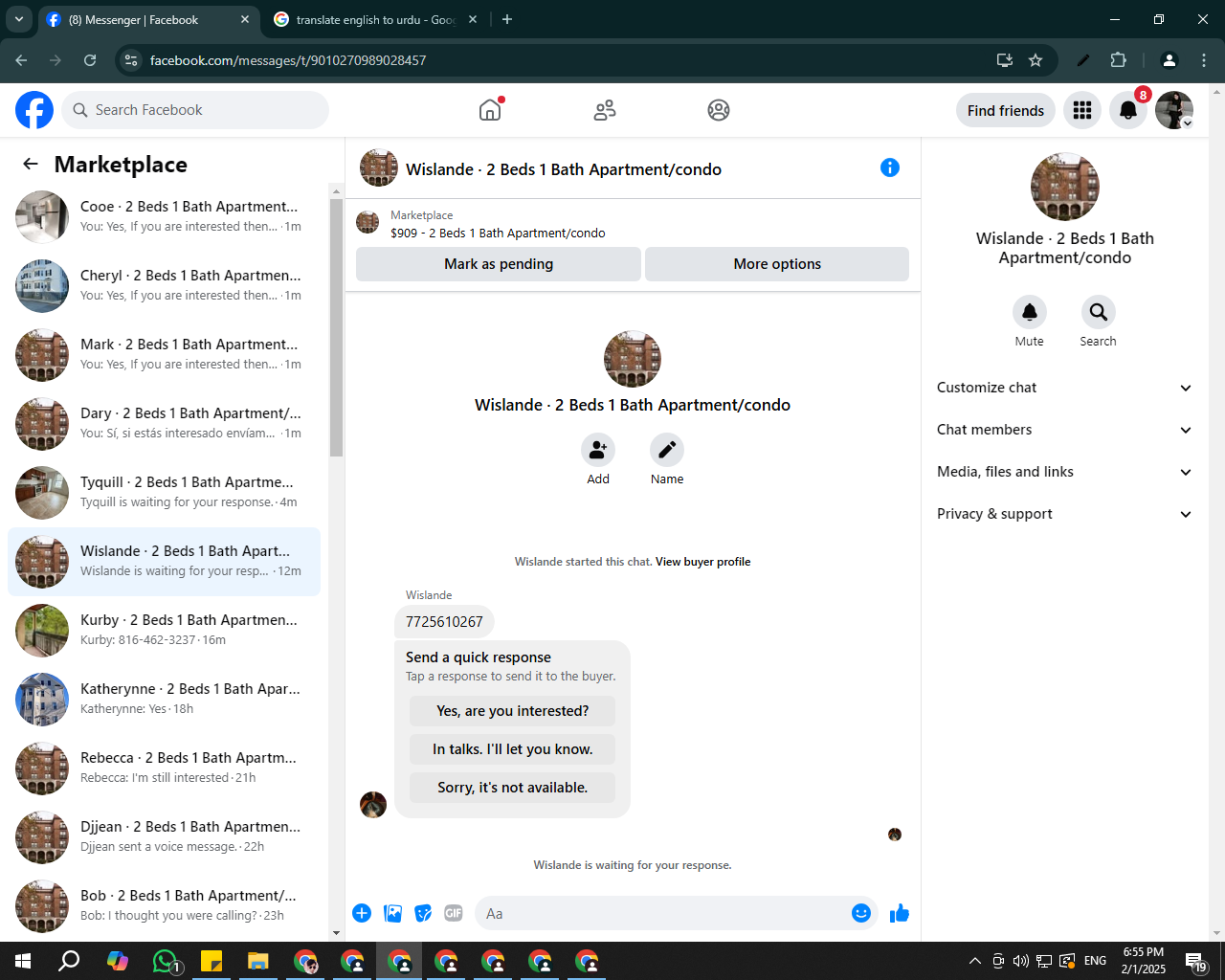
Task: Edit chat Name with pencil icon
Action: [667, 449]
